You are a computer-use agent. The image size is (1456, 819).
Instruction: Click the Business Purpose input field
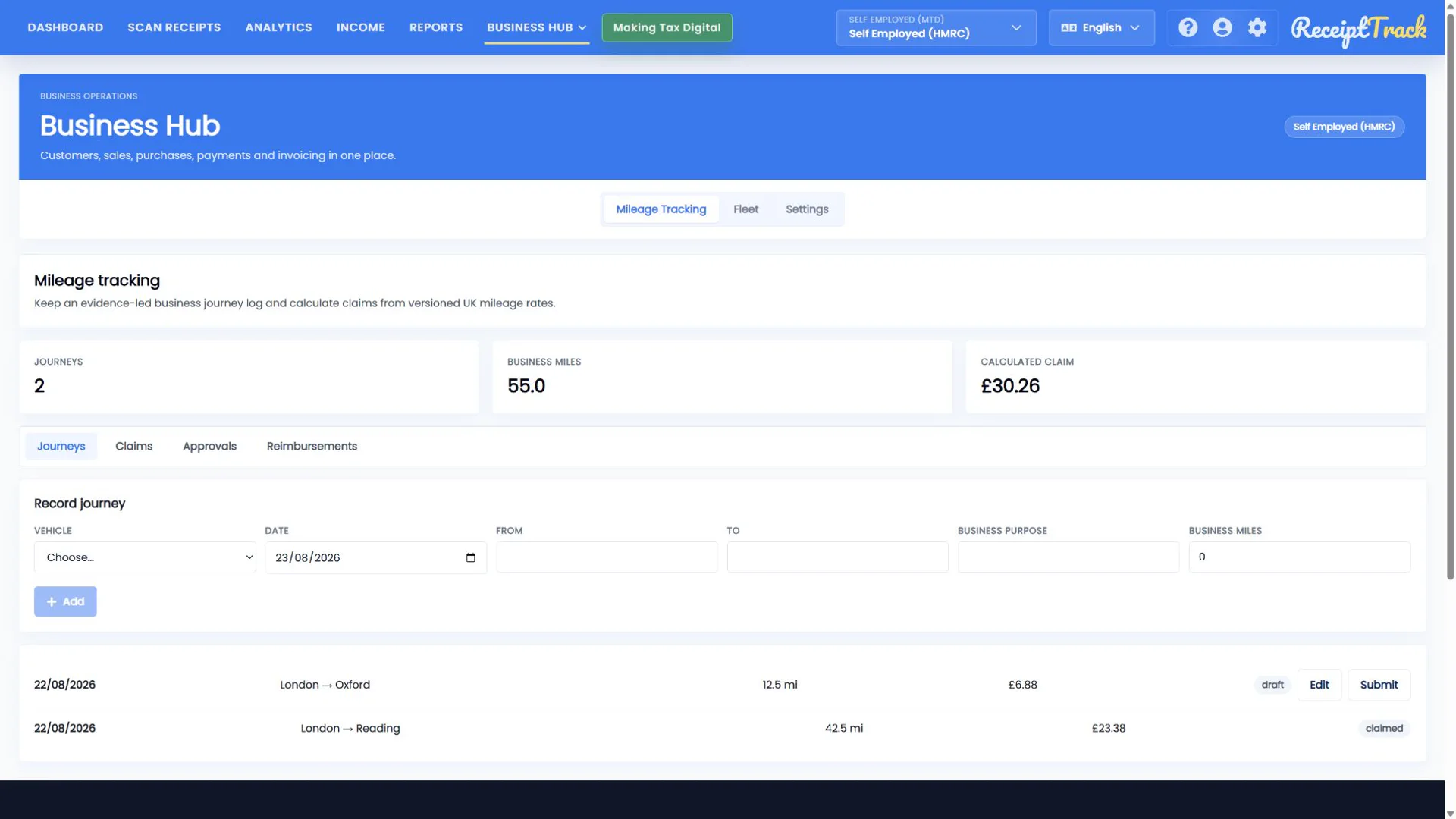pos(1068,557)
